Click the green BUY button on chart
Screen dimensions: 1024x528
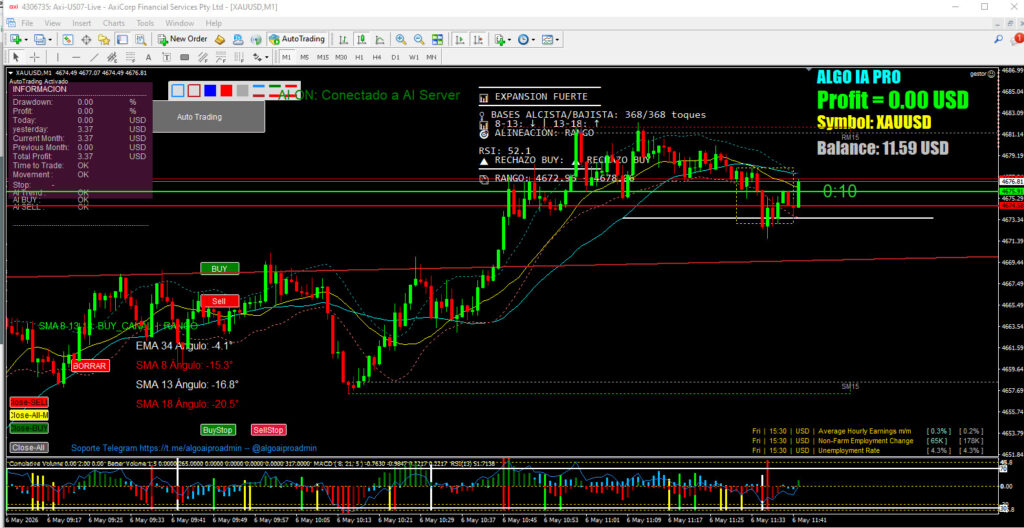[219, 269]
